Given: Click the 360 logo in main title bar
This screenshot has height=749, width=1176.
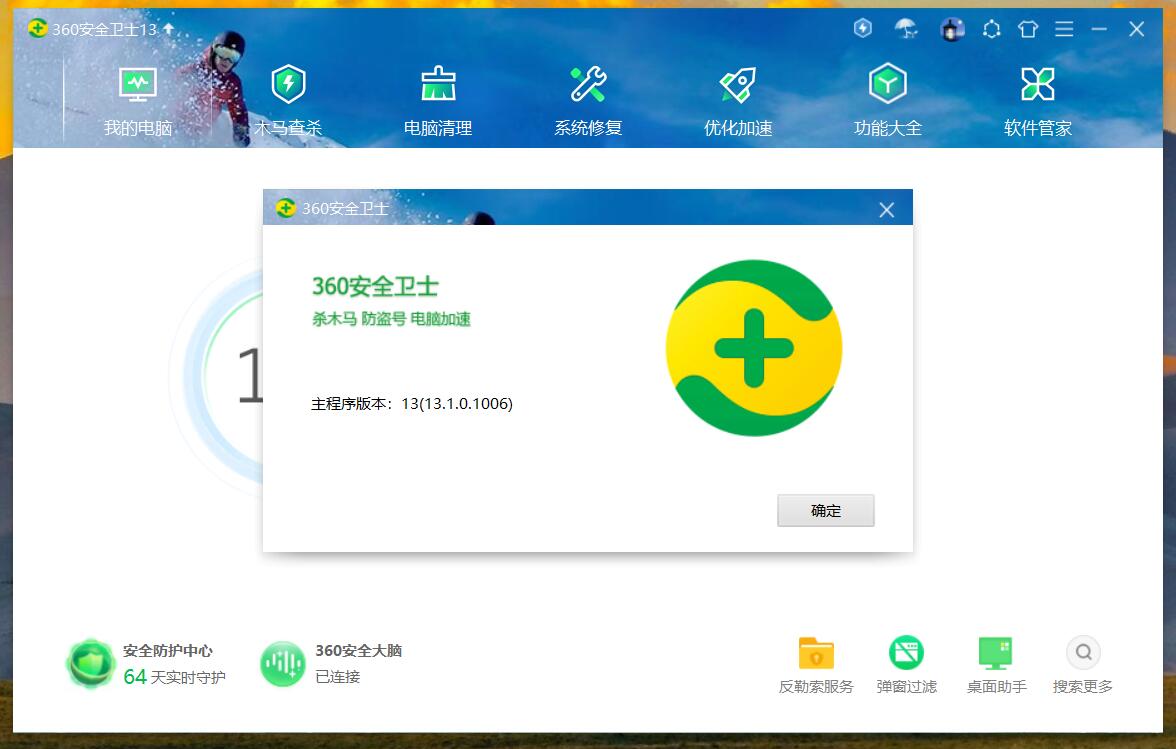Looking at the screenshot, I should (38, 28).
